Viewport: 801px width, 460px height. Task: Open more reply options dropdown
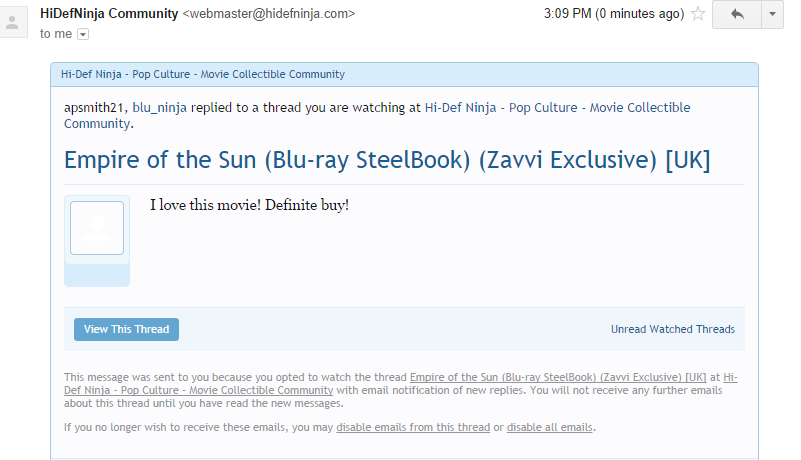772,14
